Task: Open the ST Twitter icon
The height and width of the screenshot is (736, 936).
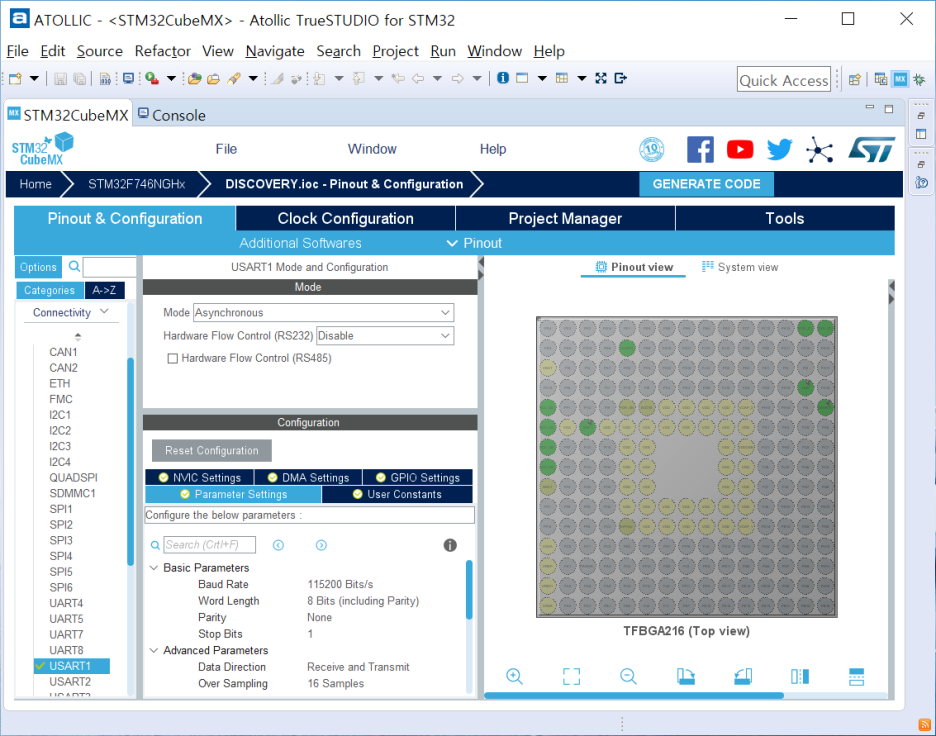Action: point(779,149)
